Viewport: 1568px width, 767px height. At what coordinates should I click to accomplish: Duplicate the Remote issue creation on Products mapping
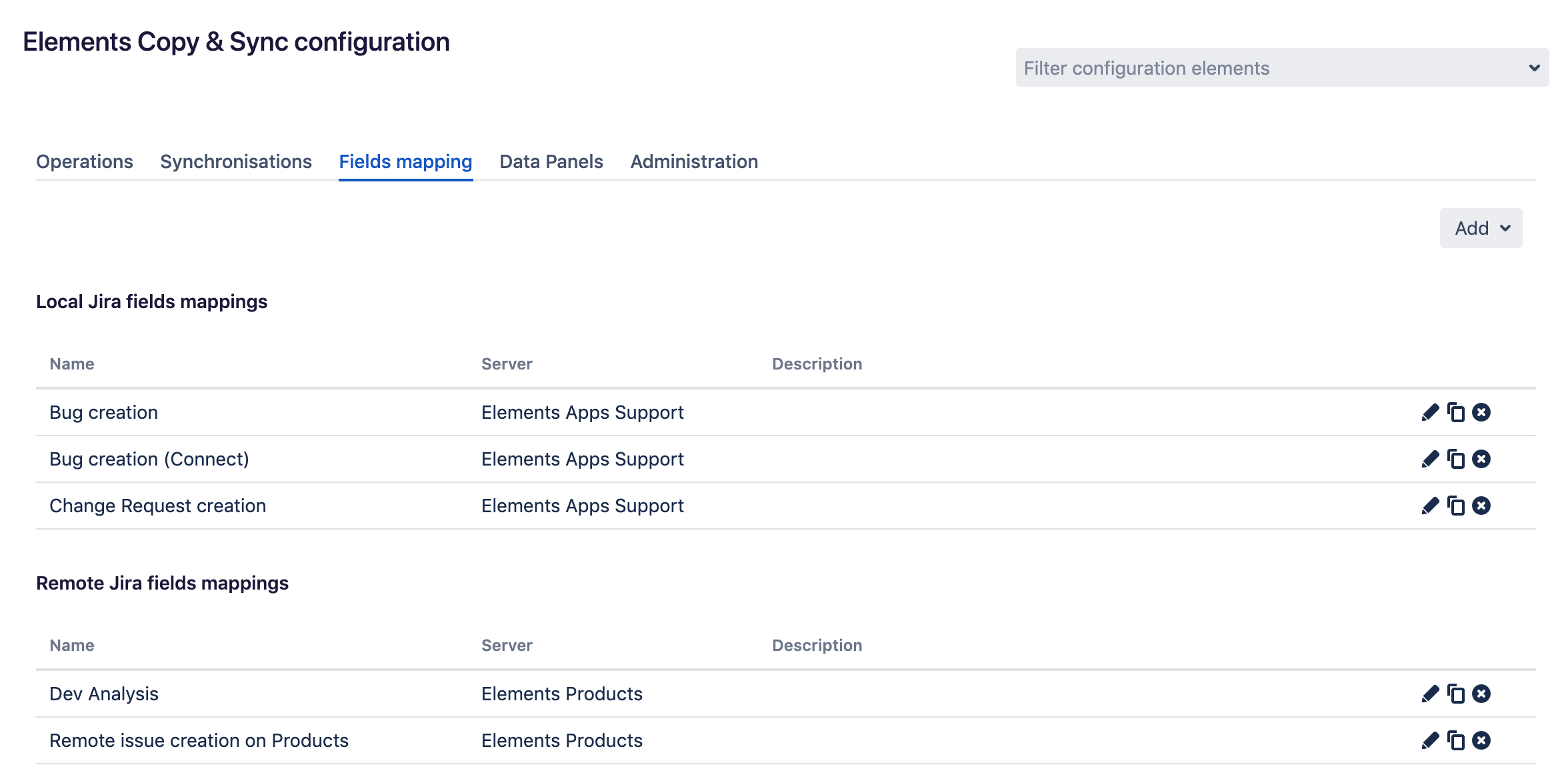1455,740
